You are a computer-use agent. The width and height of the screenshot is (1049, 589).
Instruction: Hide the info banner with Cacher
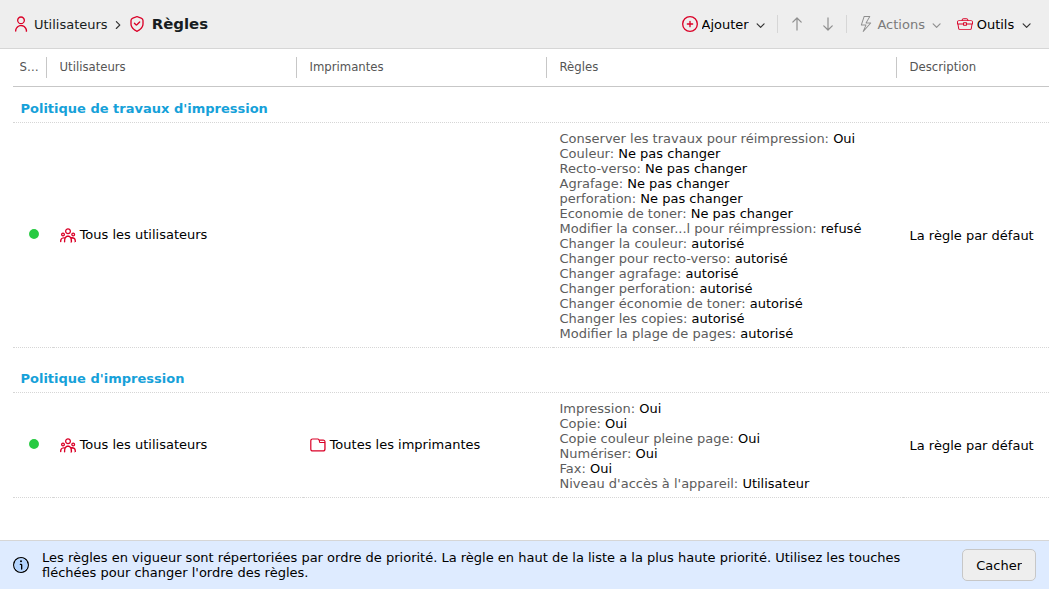pos(999,565)
